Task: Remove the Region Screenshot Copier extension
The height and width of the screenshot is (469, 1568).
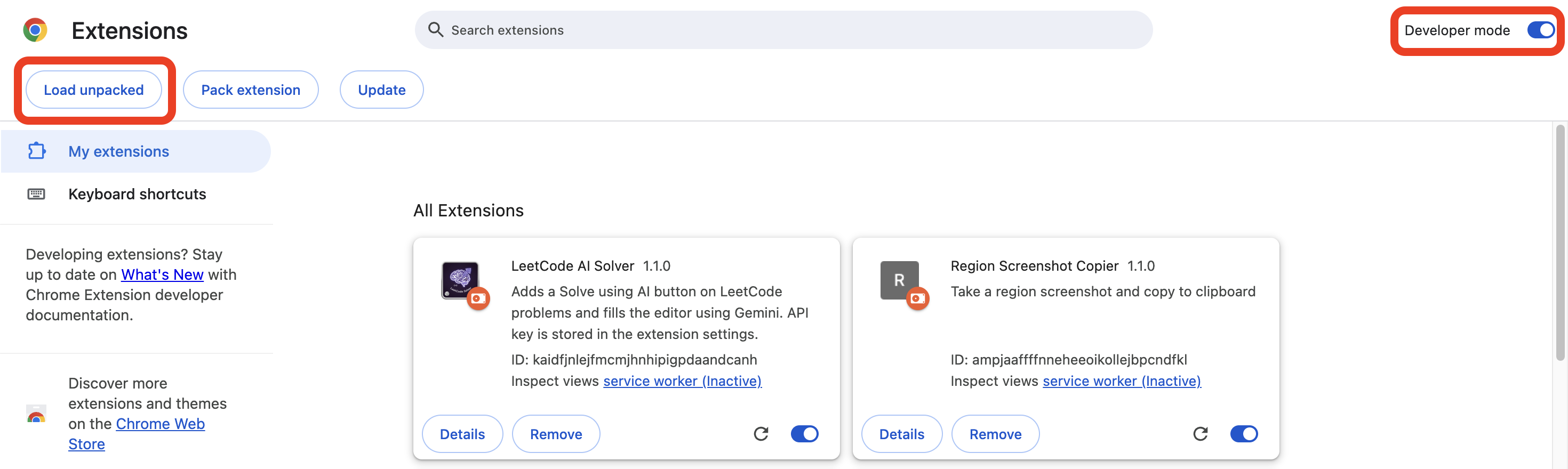Action: tap(995, 434)
